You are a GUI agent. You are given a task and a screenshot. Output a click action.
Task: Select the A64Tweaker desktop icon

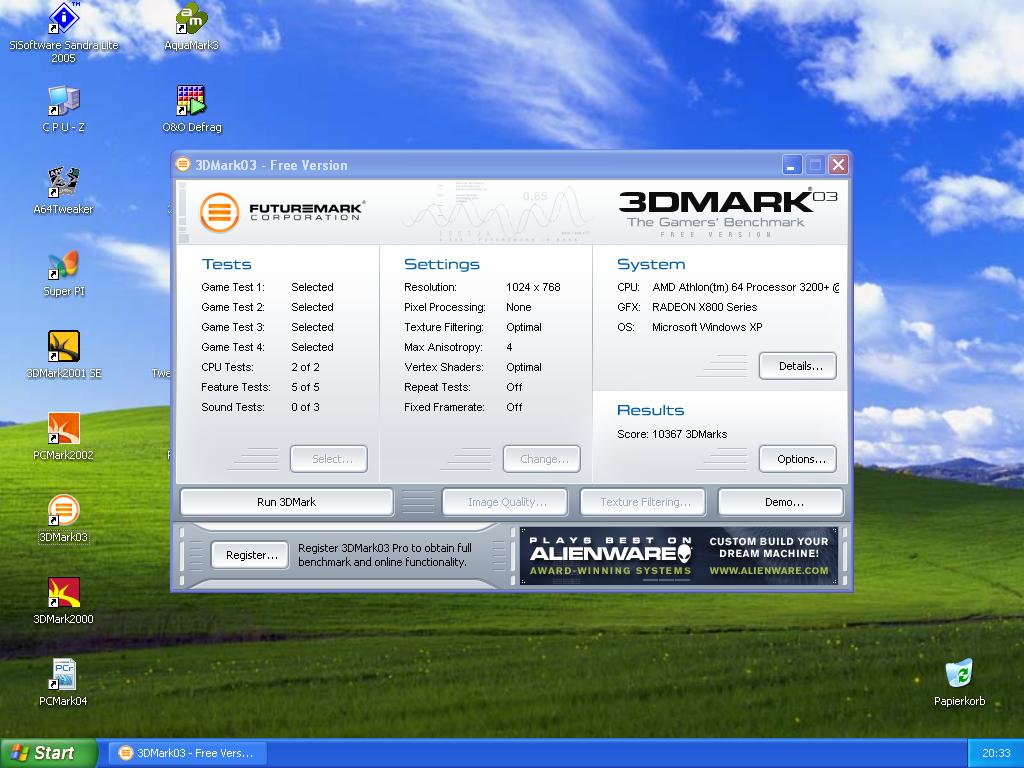(x=63, y=183)
